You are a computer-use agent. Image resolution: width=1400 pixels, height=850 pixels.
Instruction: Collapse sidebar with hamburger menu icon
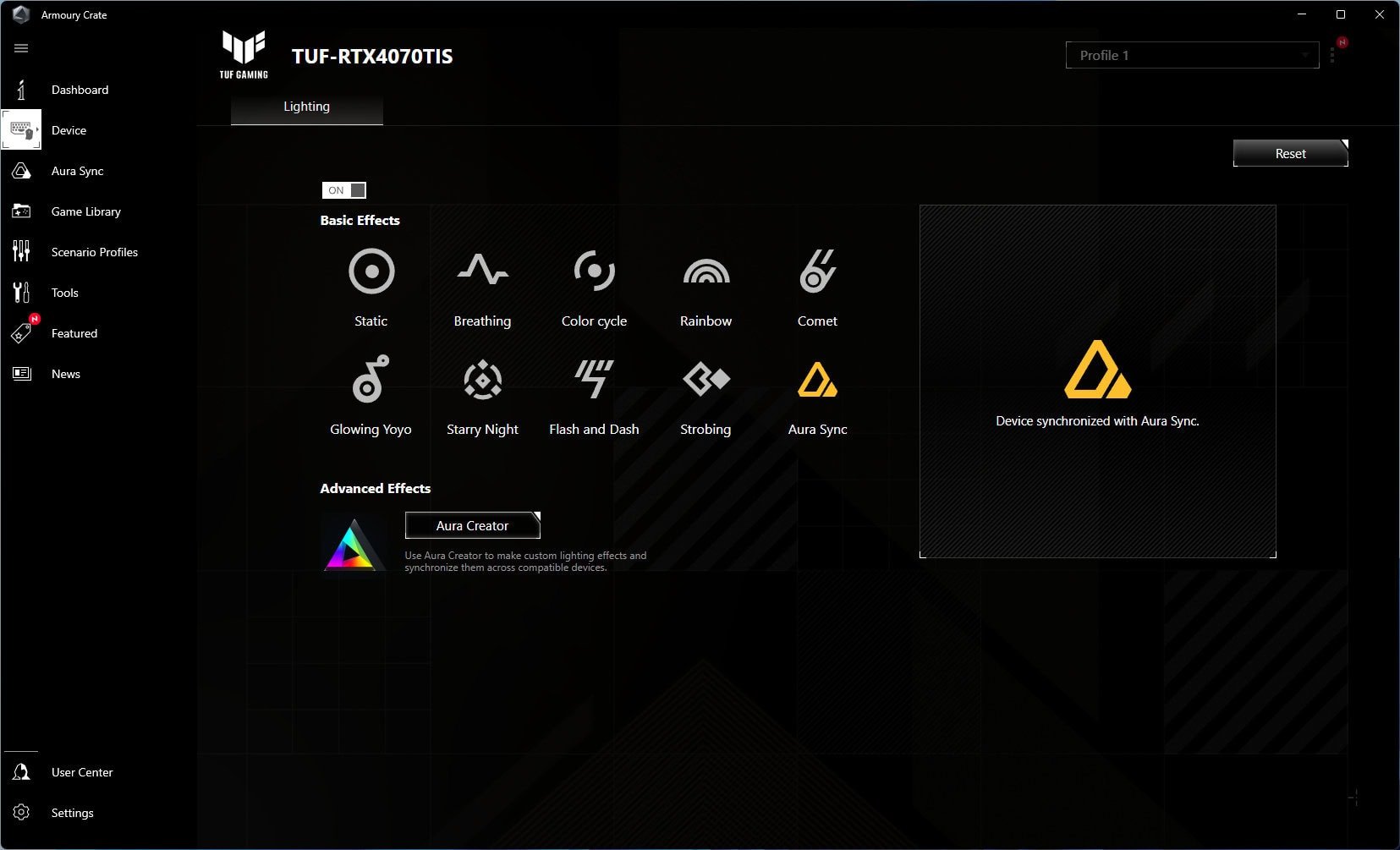(x=21, y=48)
